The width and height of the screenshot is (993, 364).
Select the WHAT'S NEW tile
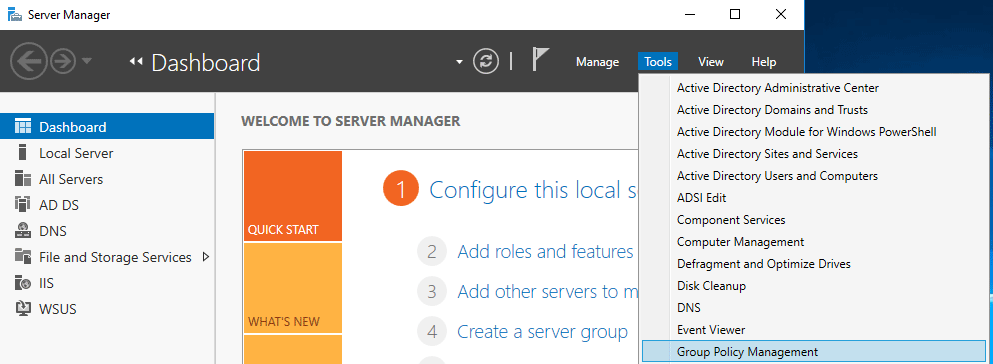293,288
